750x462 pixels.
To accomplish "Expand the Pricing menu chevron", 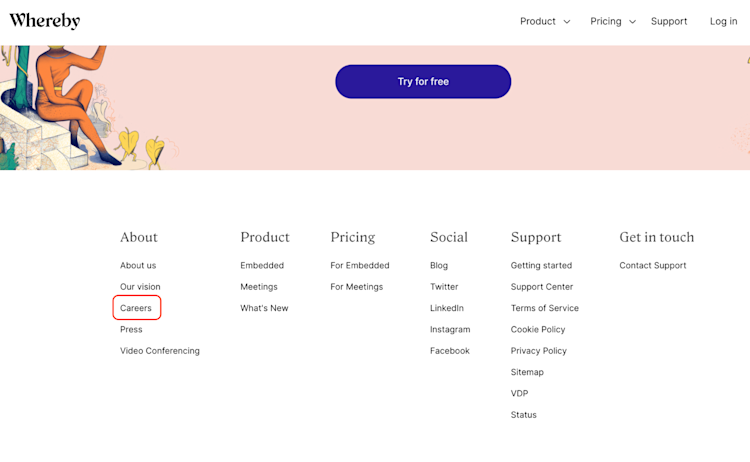I will 632,22.
